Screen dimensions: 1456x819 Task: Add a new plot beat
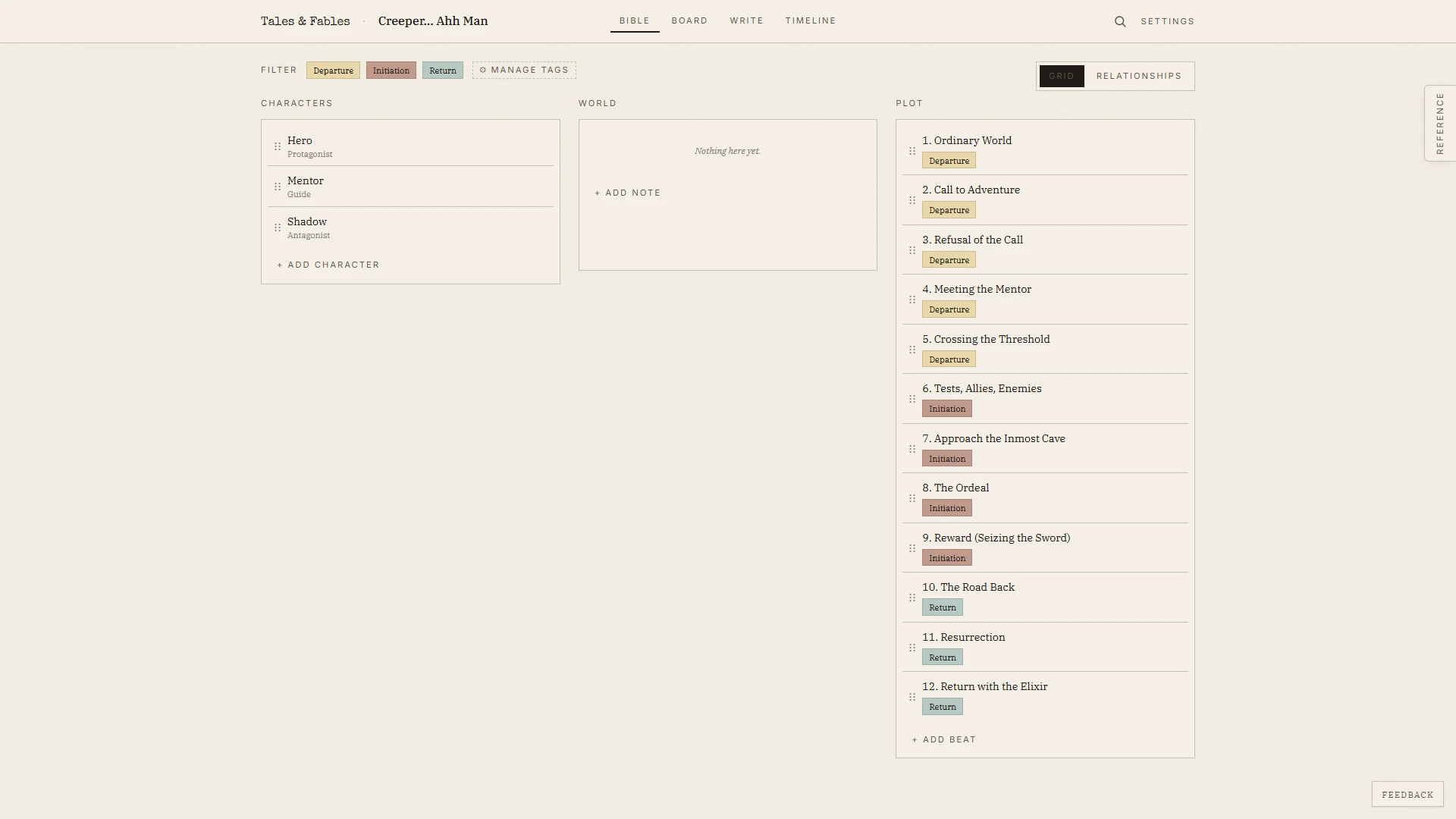click(x=944, y=739)
